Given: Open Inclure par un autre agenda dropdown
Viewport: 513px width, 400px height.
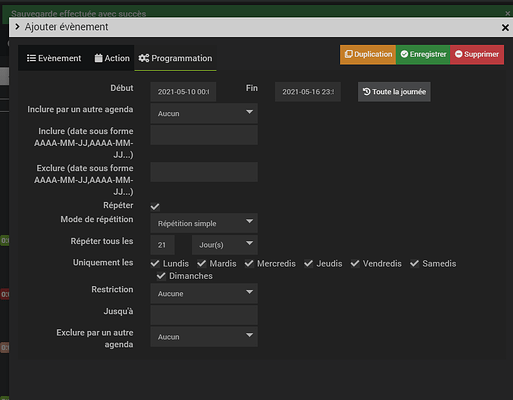Looking at the screenshot, I should pos(204,113).
